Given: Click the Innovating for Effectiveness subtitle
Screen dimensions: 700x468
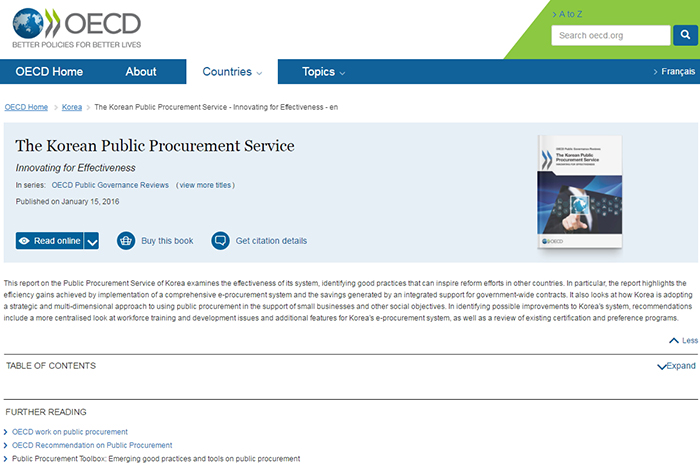Looking at the screenshot, I should (x=75, y=168).
